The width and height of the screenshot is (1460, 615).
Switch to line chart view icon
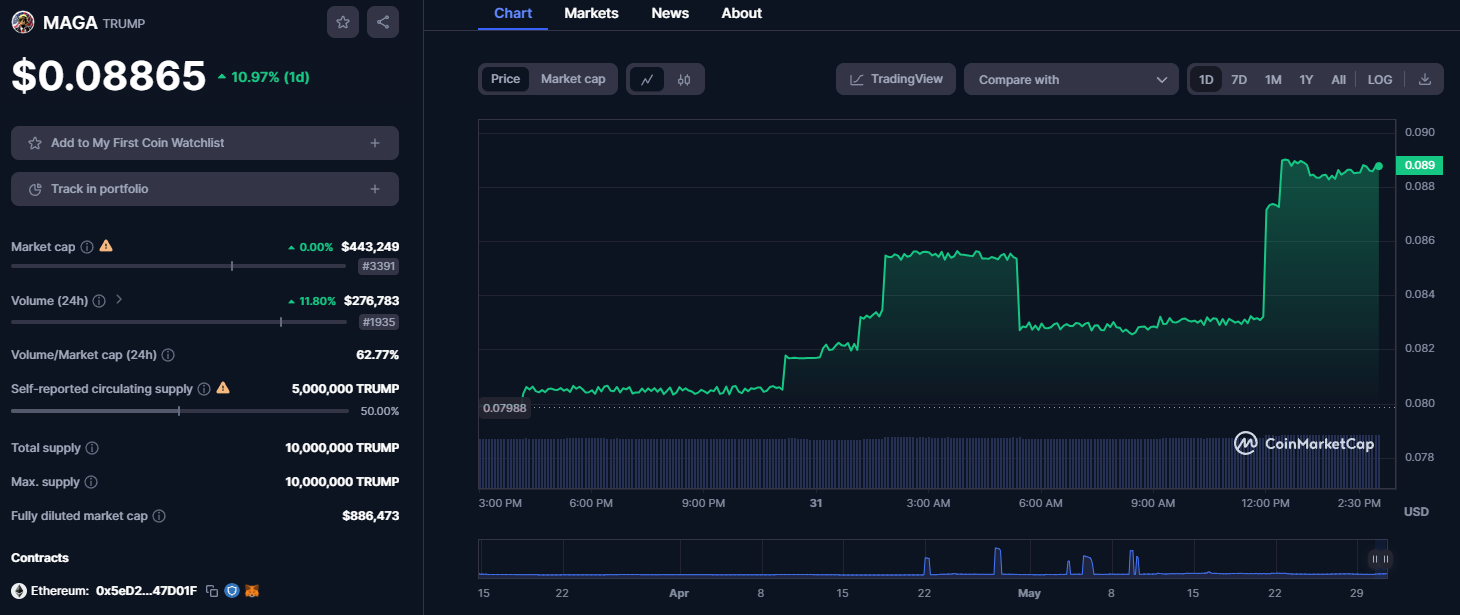(x=647, y=80)
